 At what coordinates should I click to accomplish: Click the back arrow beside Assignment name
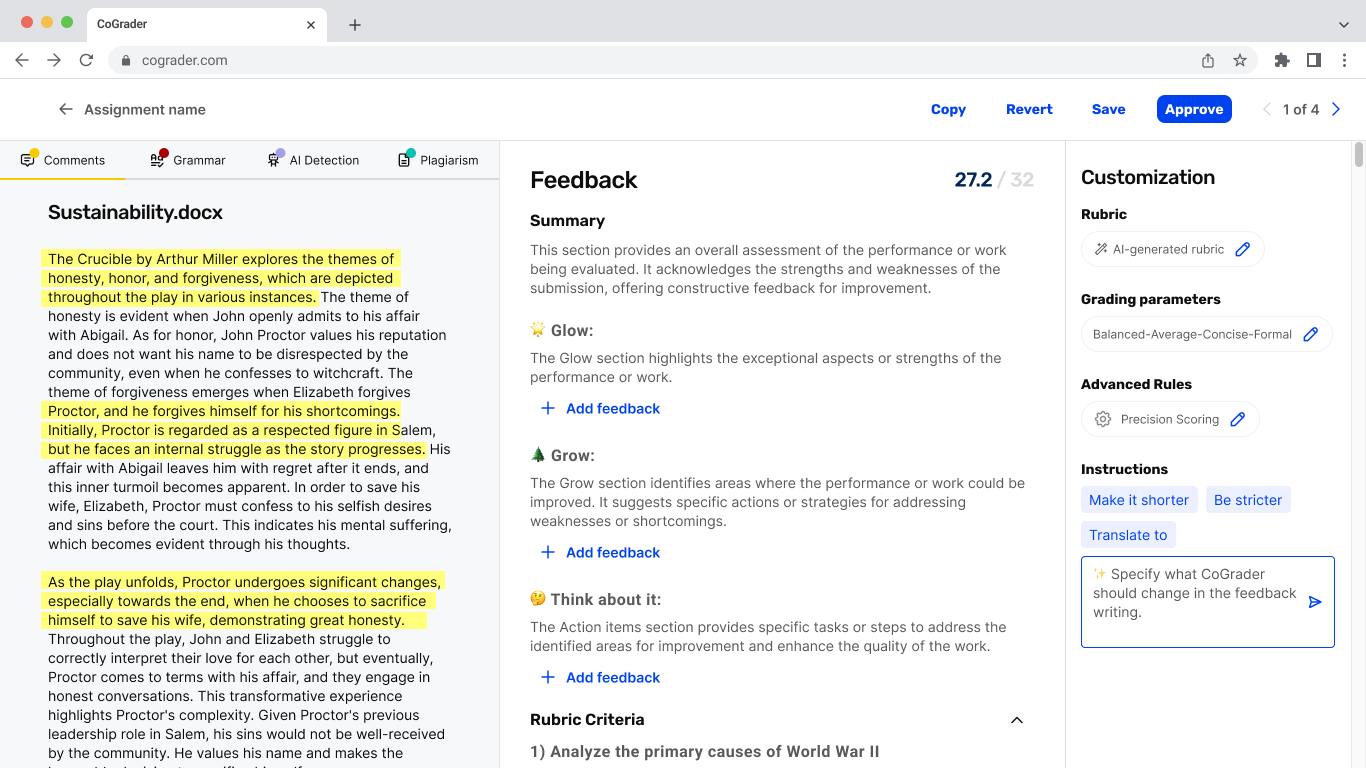point(67,109)
